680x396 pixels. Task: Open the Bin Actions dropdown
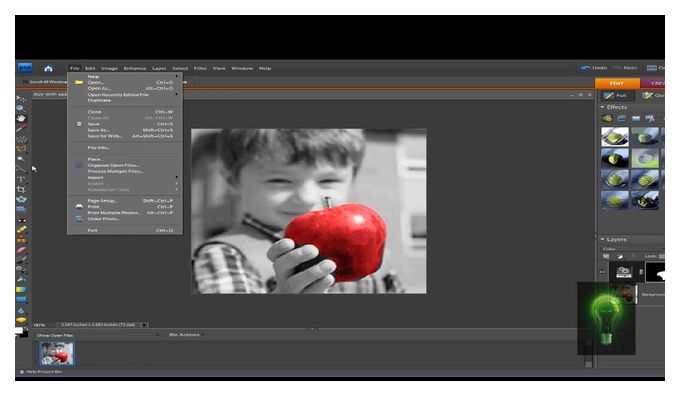point(186,335)
